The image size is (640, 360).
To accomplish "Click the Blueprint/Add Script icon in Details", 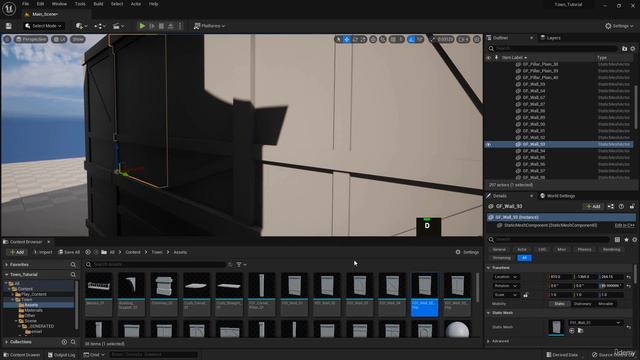I will [611, 207].
